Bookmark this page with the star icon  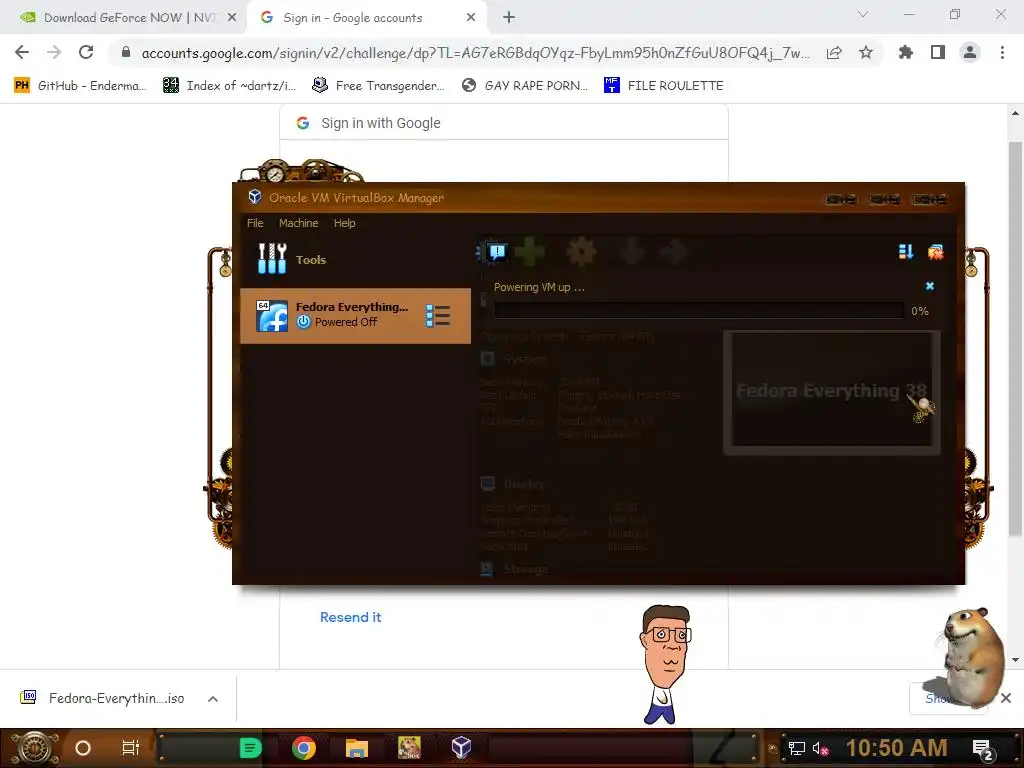[866, 53]
